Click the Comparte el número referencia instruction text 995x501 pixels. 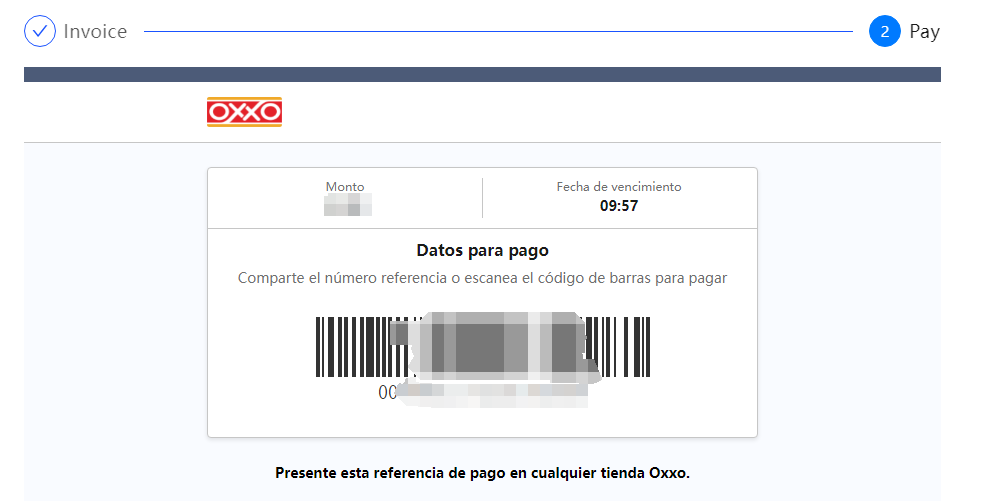[x=482, y=278]
